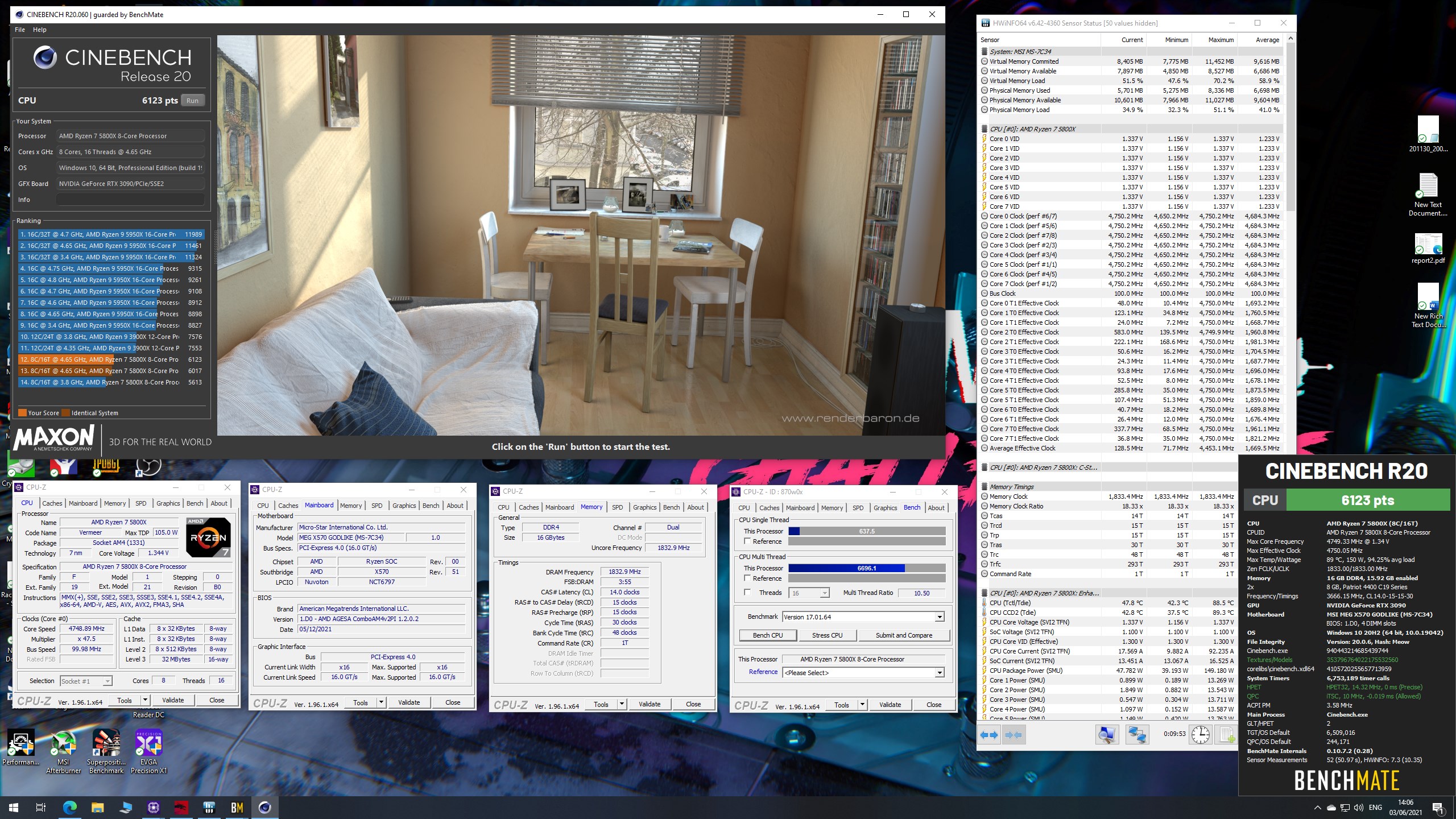Click HWiNFO expand/shrink columns arrows icon
Screen dimensions: 1456x819
tap(989, 735)
